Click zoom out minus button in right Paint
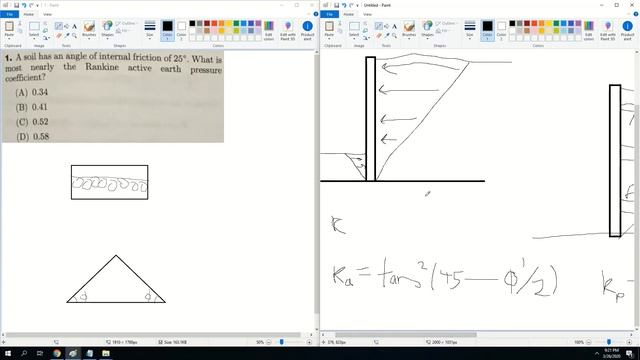The image size is (640, 360). (x=589, y=342)
